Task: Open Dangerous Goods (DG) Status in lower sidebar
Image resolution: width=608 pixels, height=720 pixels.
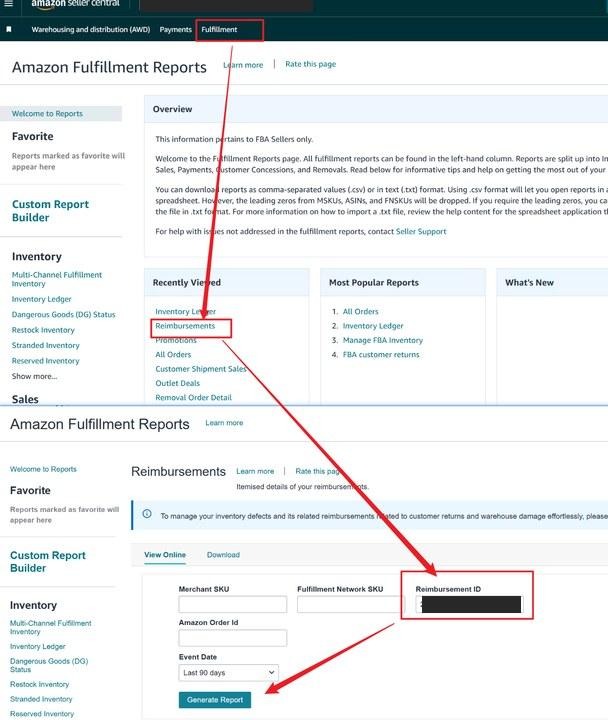Action: pyautogui.click(x=49, y=665)
